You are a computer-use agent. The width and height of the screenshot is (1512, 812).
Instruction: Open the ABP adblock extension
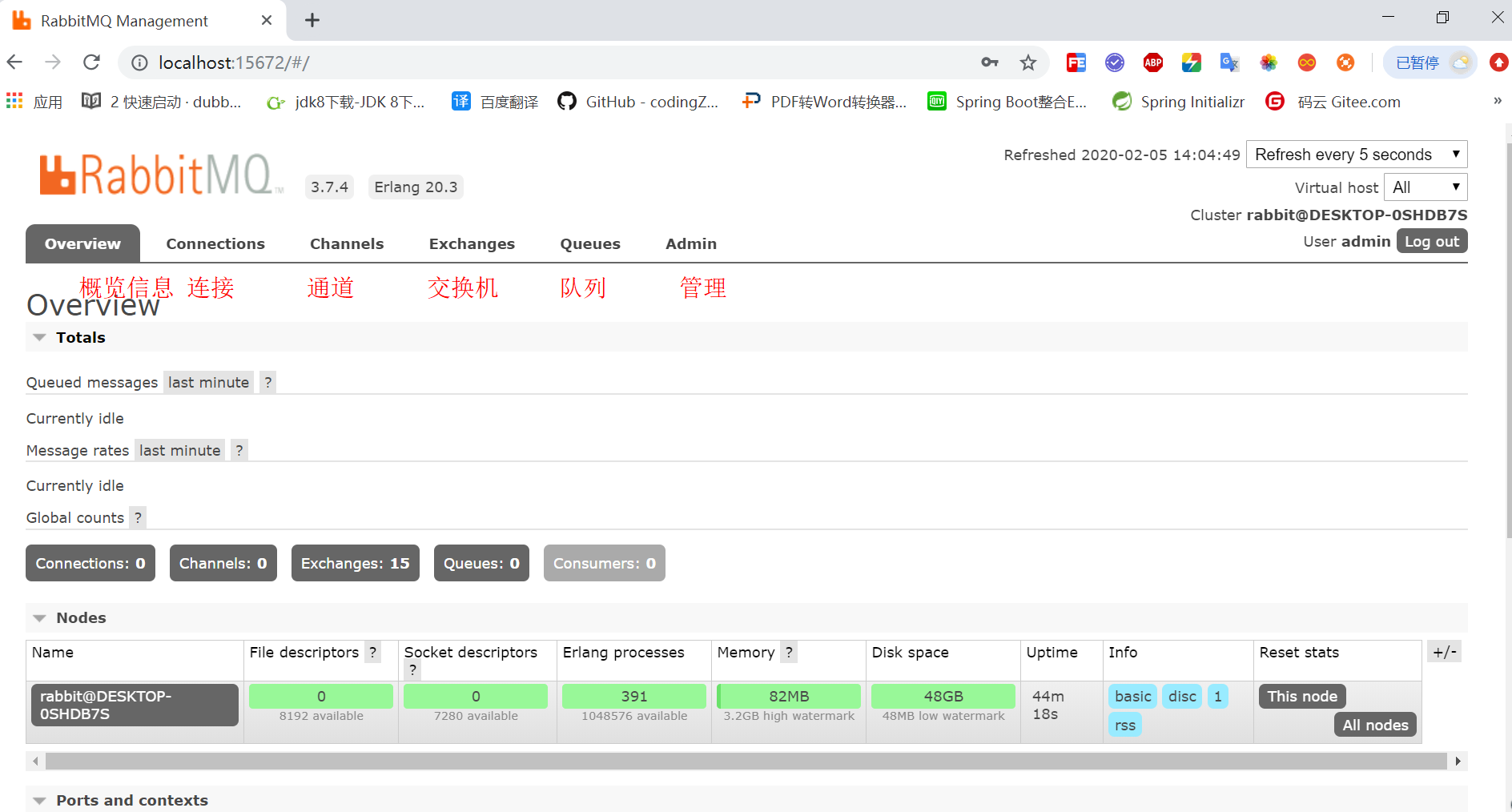1153,62
